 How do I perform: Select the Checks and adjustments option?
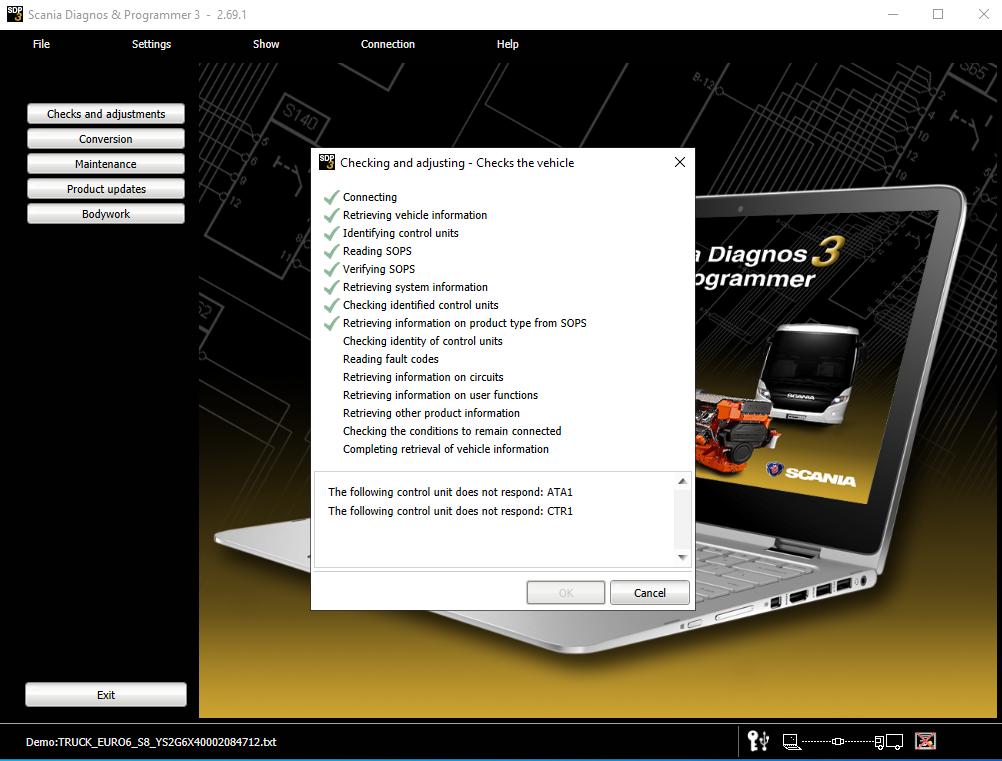105,113
